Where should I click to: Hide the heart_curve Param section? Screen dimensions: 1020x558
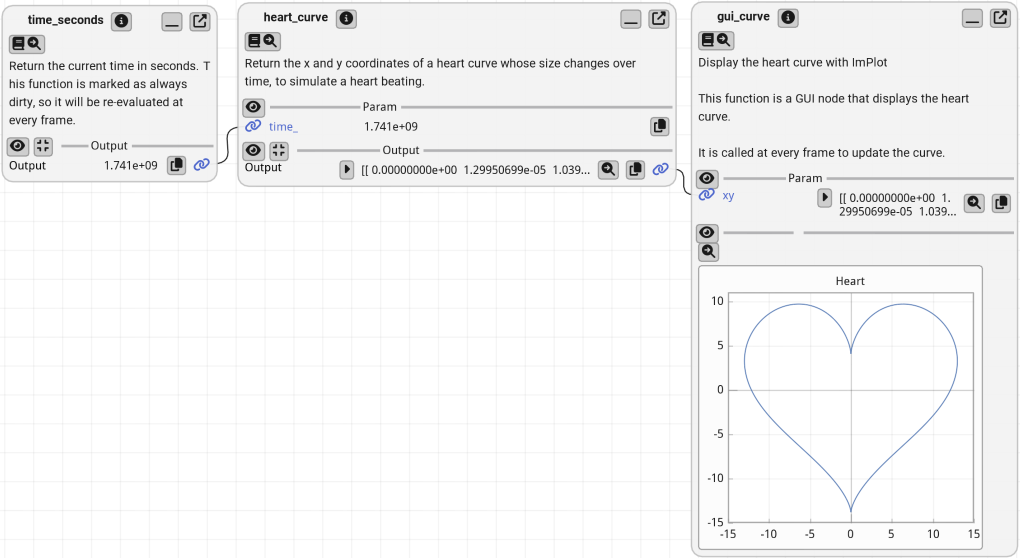(x=254, y=107)
